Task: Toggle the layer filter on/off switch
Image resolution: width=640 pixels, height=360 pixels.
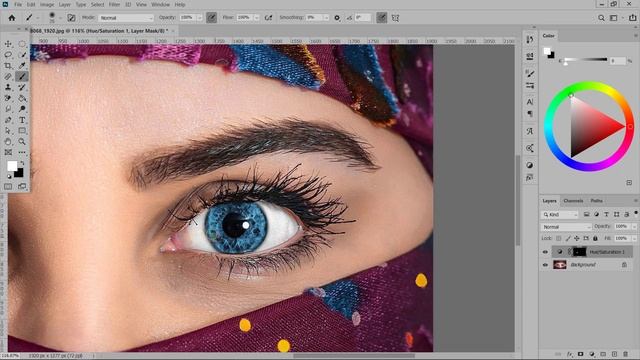Action: pyautogui.click(x=636, y=213)
